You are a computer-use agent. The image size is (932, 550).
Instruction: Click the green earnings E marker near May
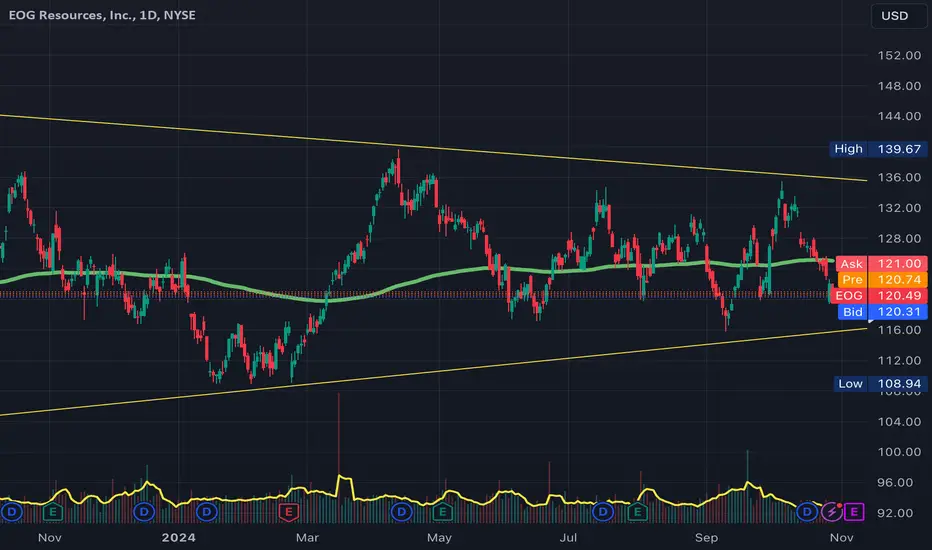[x=442, y=511]
